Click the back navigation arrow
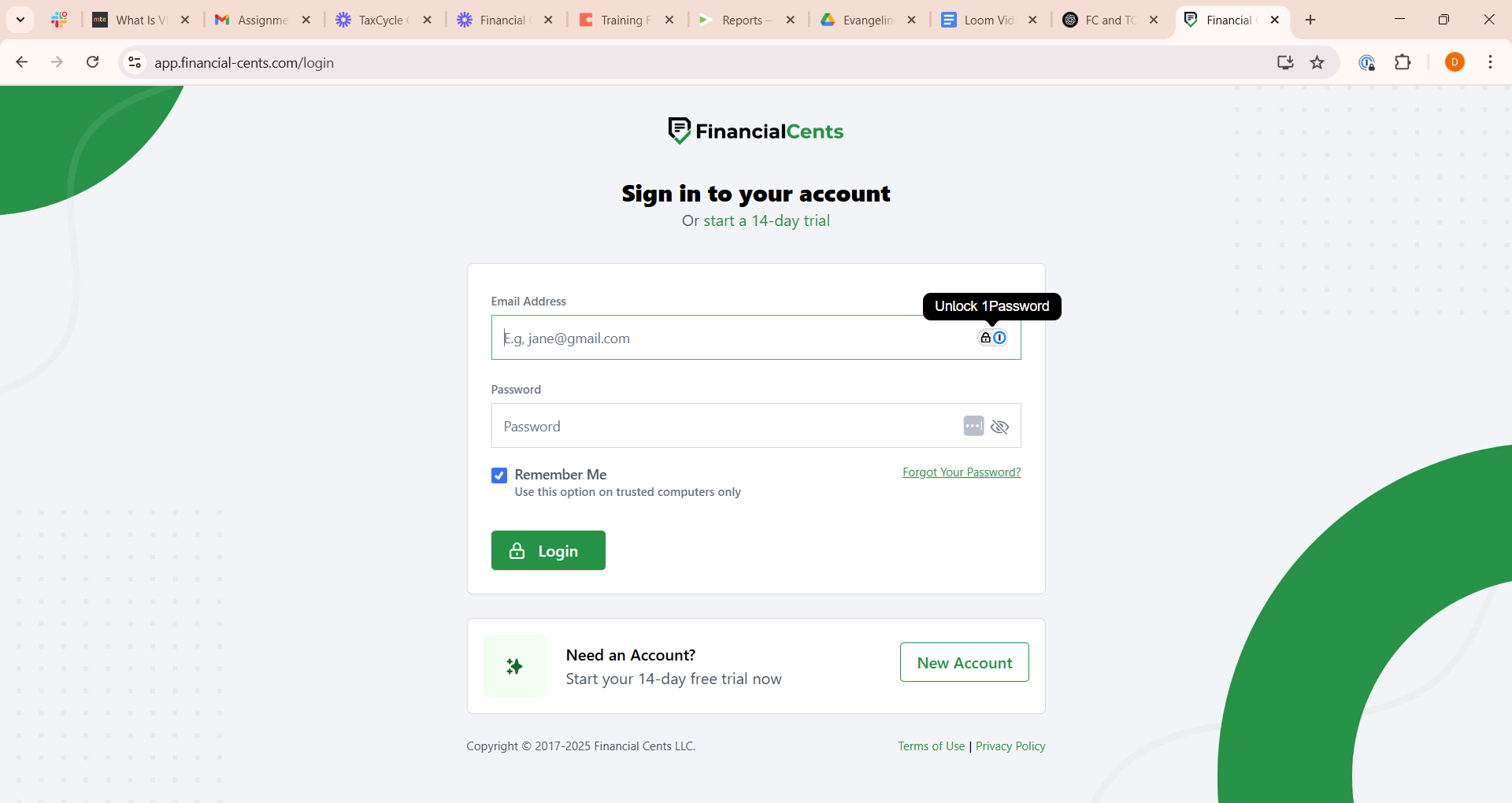1512x803 pixels. (21, 62)
